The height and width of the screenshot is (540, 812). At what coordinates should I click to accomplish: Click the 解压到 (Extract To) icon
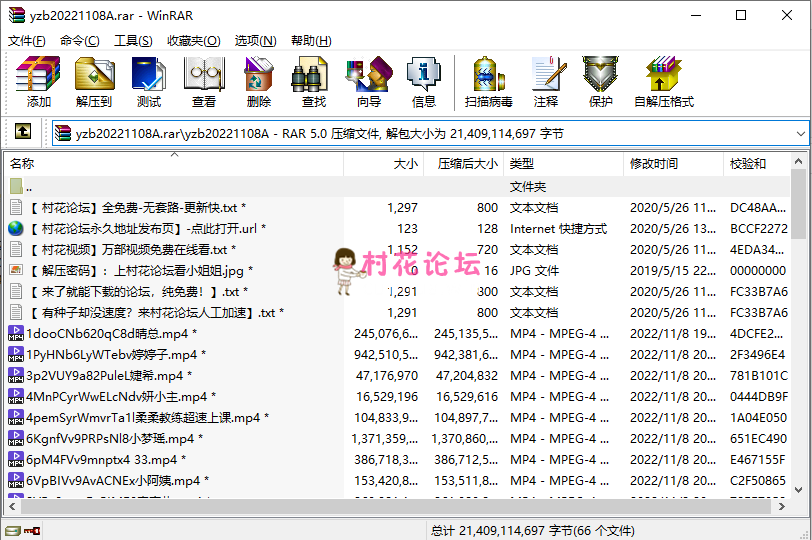pos(94,82)
